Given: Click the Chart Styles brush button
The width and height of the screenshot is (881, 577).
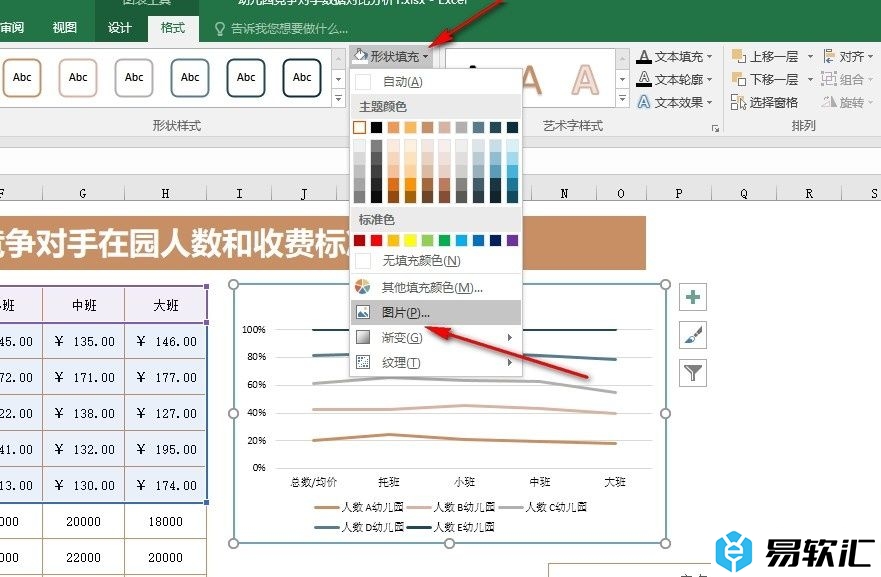Looking at the screenshot, I should coord(693,335).
